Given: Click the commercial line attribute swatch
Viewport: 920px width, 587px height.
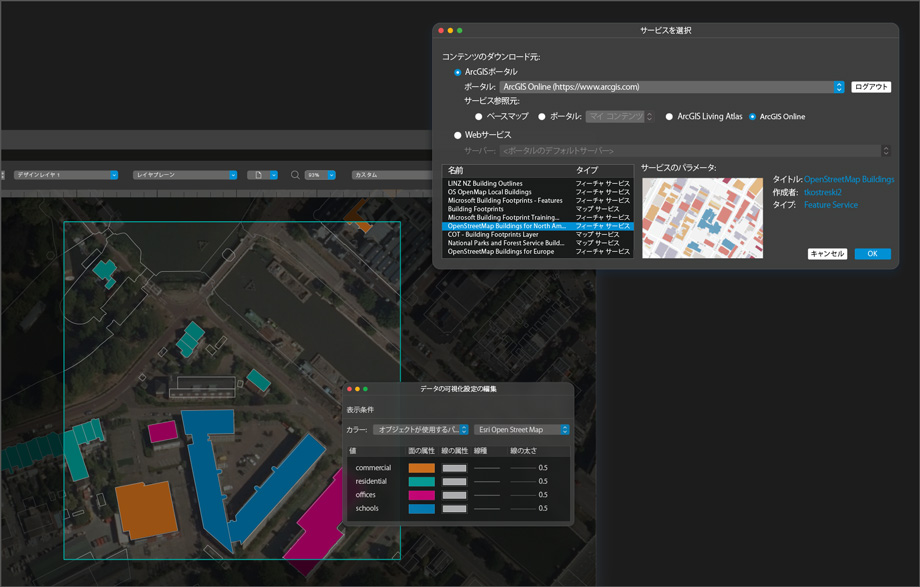Looking at the screenshot, I should click(455, 468).
